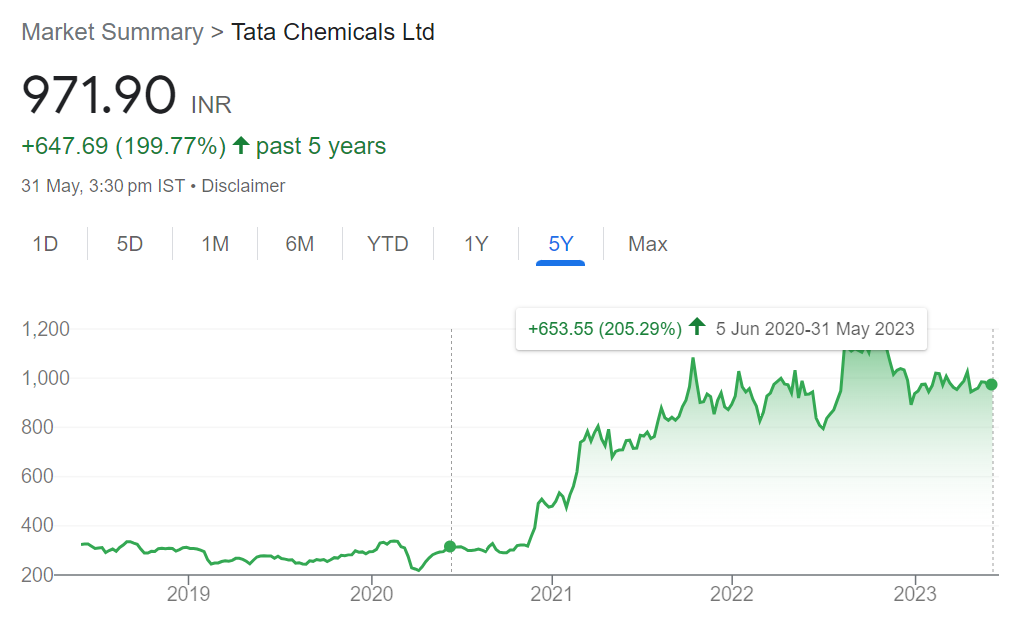This screenshot has height=631, width=1033.
Task: Click the active 5Y tab
Action: pyautogui.click(x=561, y=244)
